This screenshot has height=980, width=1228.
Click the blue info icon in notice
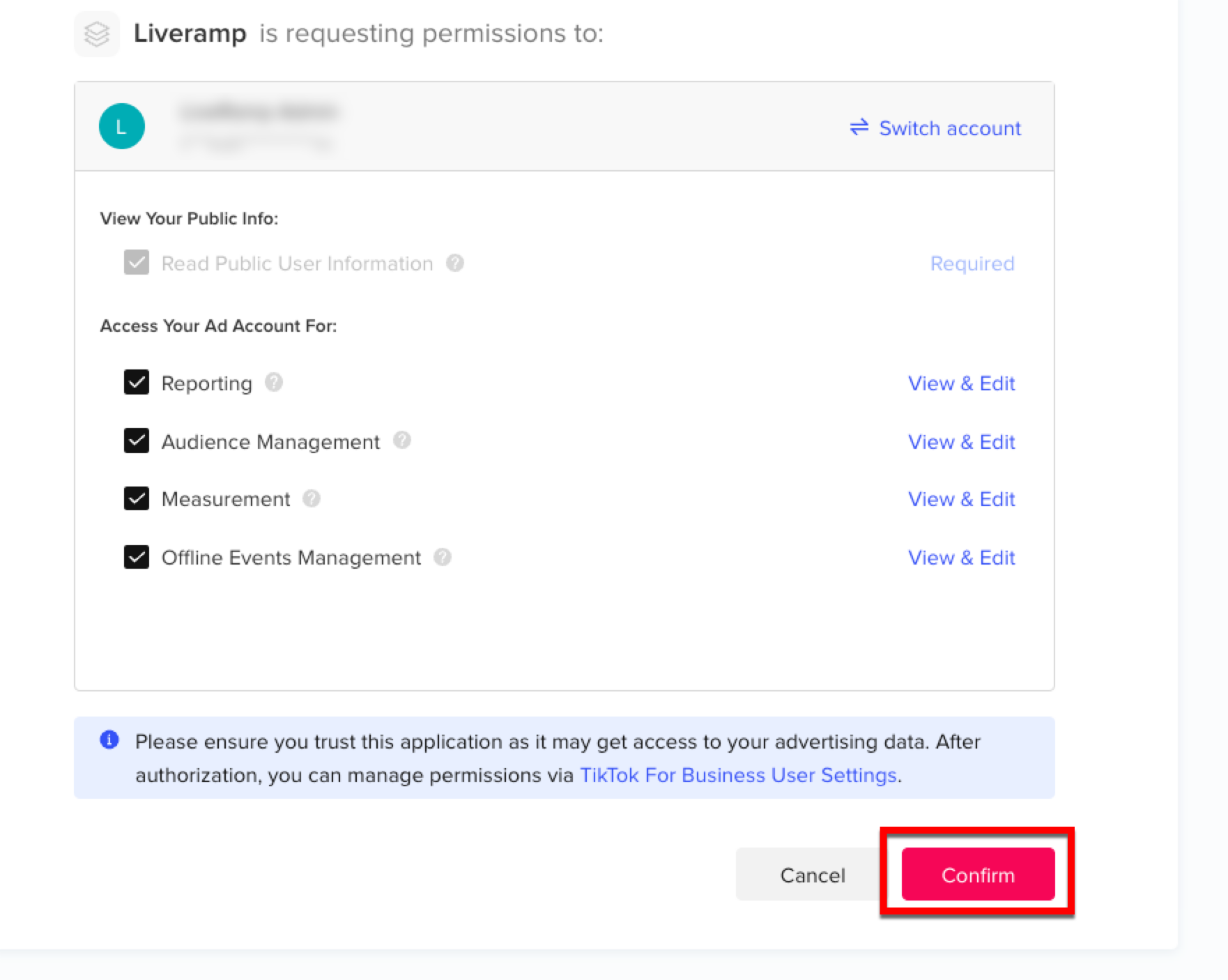click(109, 740)
